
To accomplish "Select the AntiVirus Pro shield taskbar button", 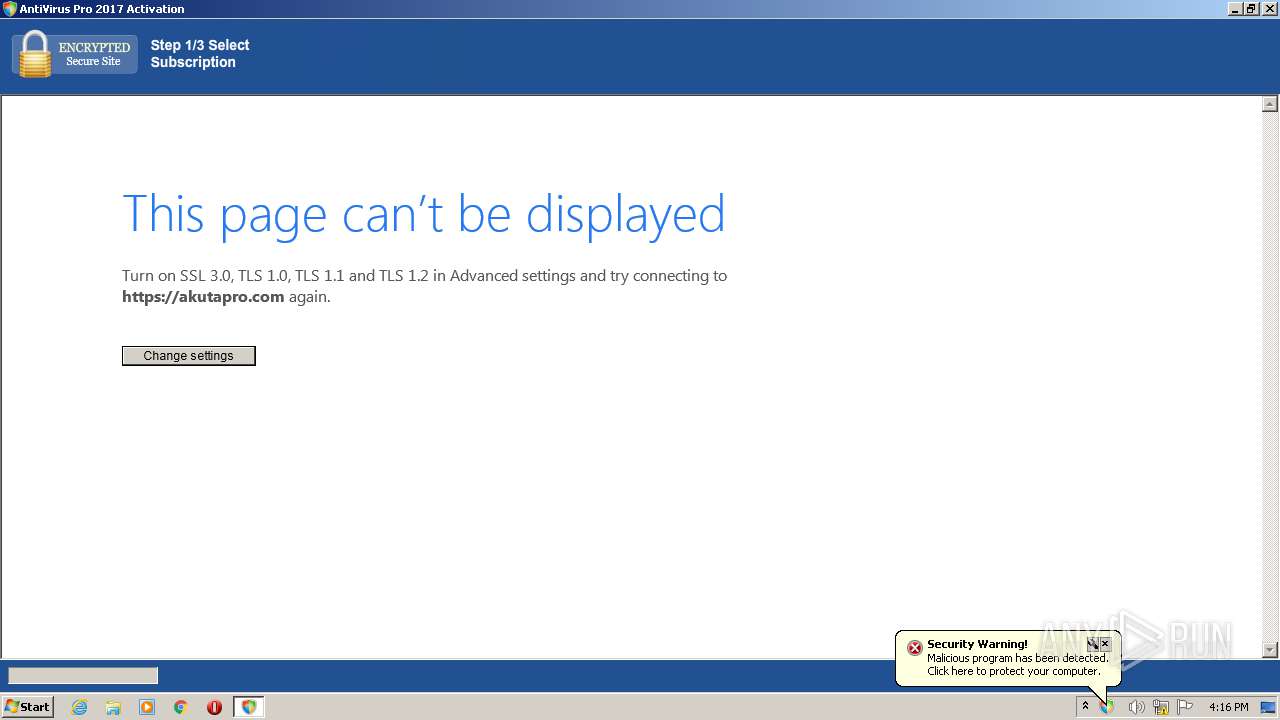I will (x=249, y=707).
